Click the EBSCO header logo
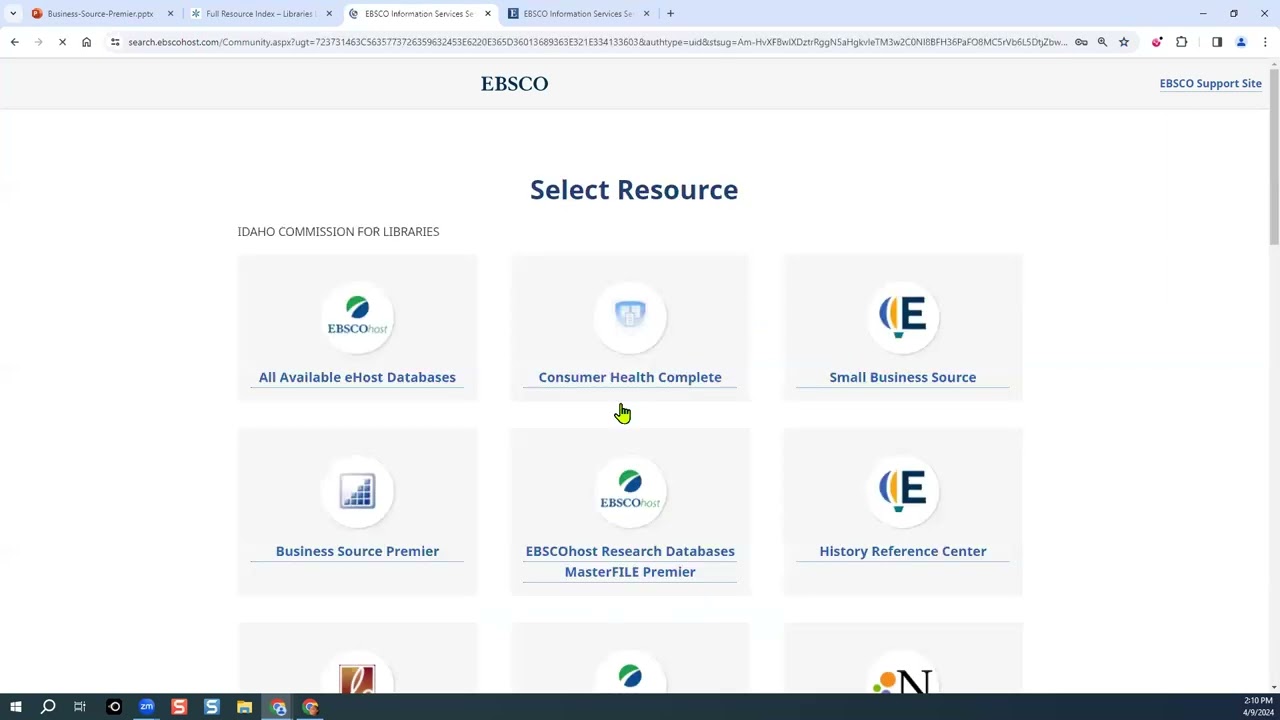1280x720 pixels. (x=514, y=84)
